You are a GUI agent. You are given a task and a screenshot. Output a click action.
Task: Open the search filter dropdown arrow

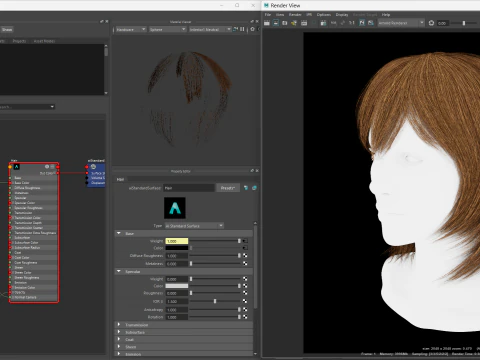[x=52, y=107]
